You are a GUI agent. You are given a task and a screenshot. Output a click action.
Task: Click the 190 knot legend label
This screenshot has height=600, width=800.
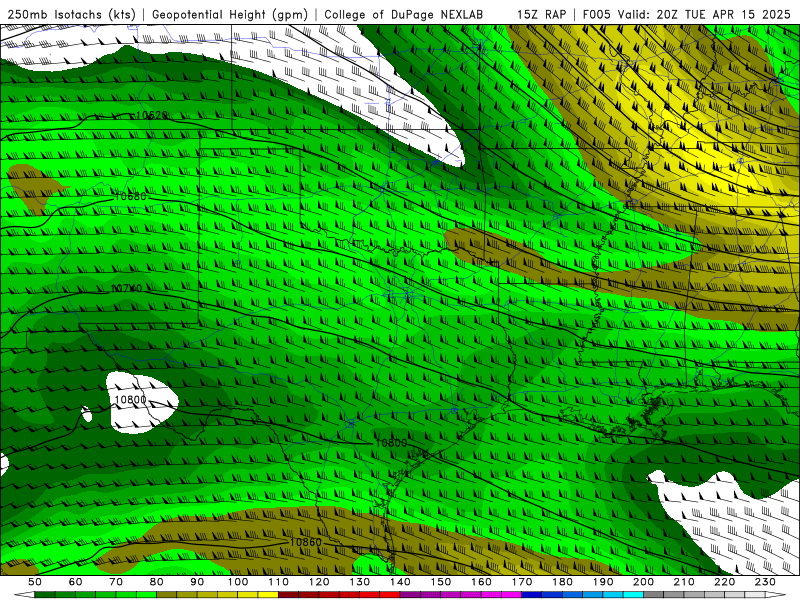tap(603, 582)
